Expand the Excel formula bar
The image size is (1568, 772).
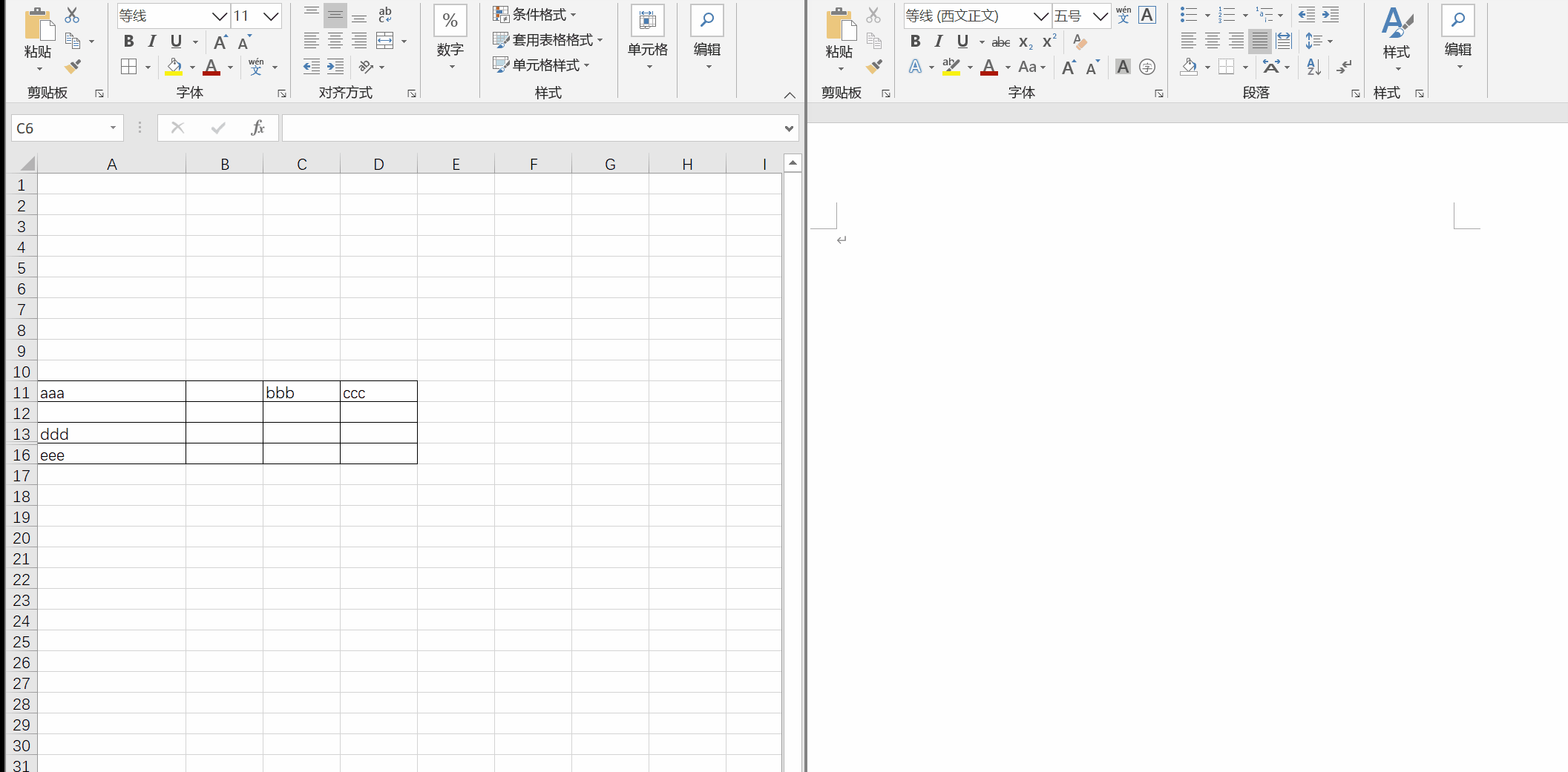tap(789, 128)
